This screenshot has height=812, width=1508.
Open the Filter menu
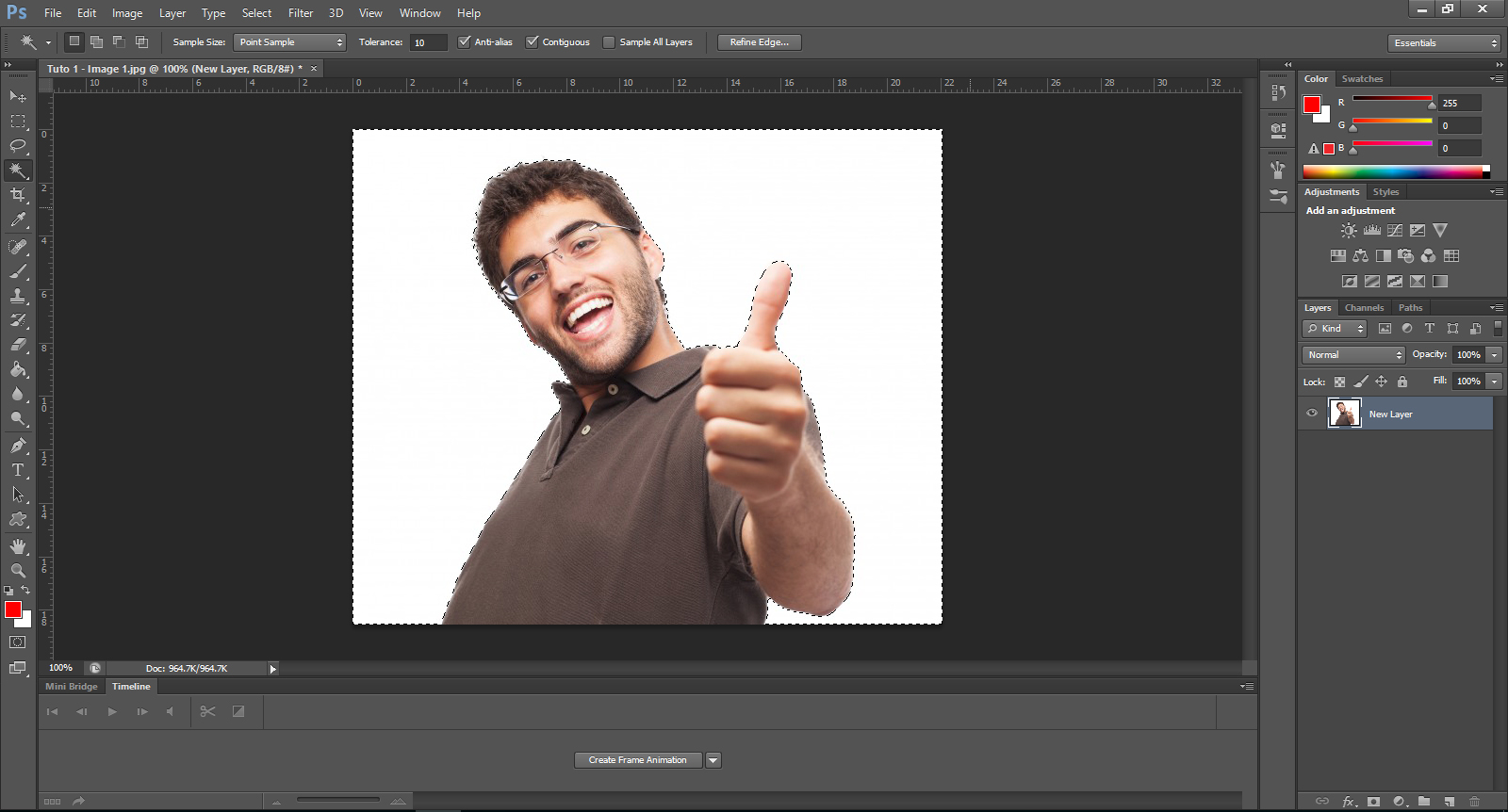[x=301, y=13]
